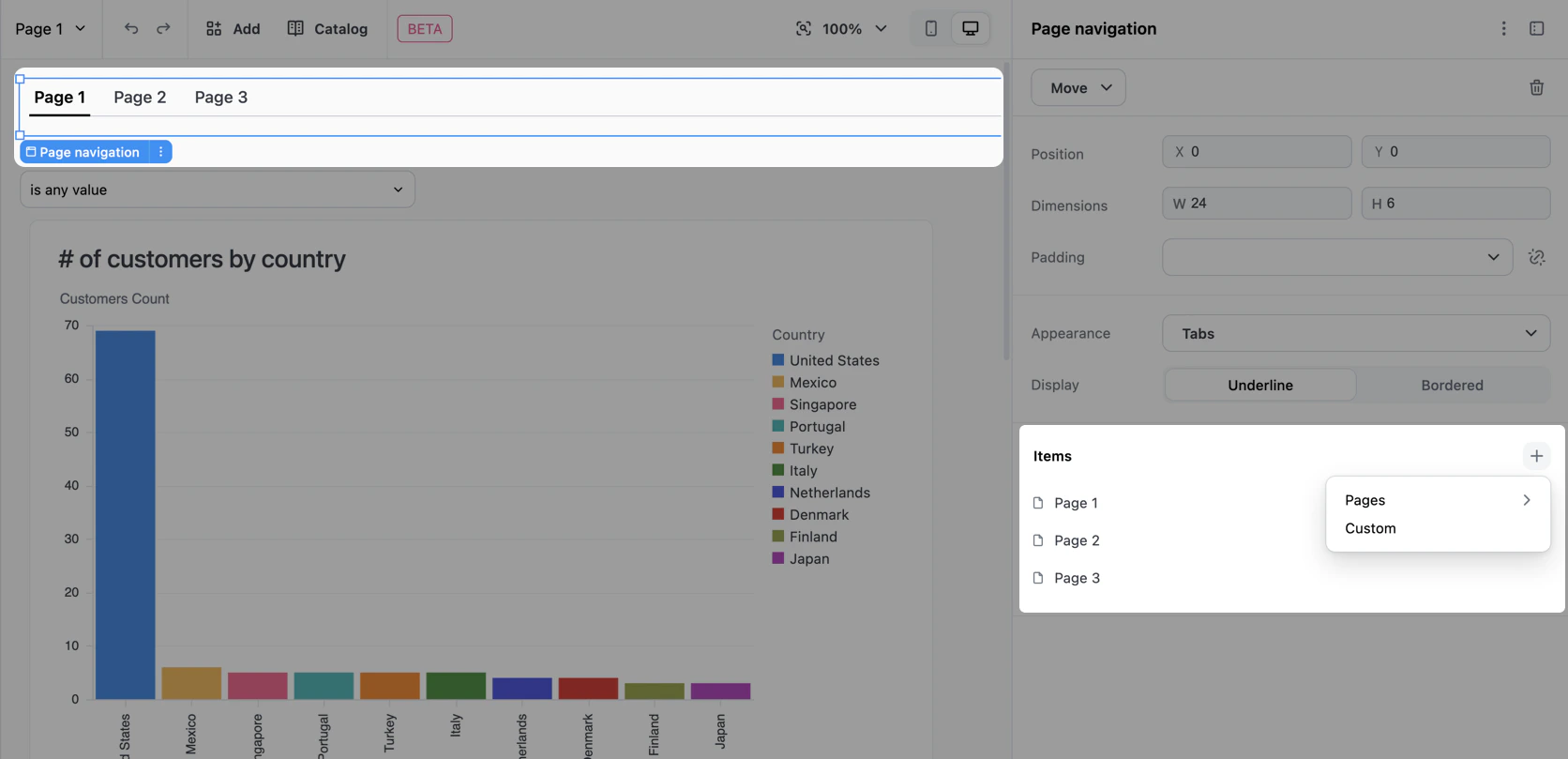Click the Finland legend entry
Image resolution: width=1568 pixels, height=759 pixels.
pos(805,537)
